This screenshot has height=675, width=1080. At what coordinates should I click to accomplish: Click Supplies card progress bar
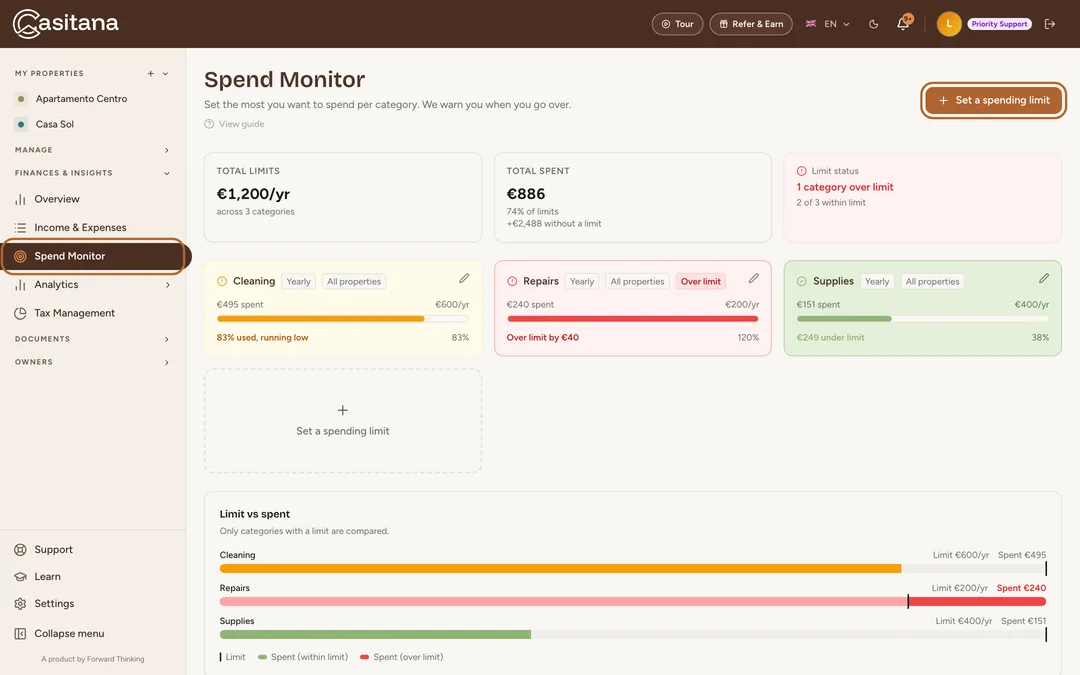[x=923, y=319]
